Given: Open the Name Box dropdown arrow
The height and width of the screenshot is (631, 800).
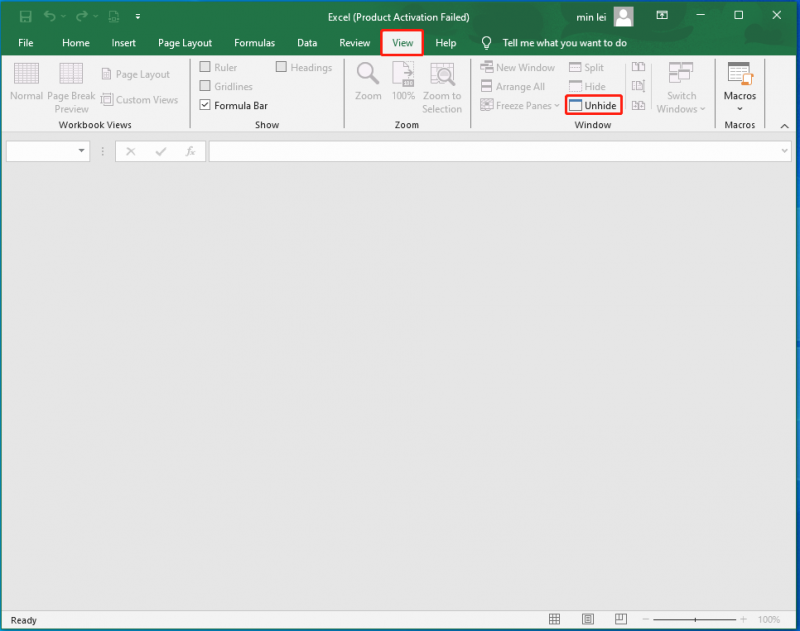Looking at the screenshot, I should coord(81,151).
